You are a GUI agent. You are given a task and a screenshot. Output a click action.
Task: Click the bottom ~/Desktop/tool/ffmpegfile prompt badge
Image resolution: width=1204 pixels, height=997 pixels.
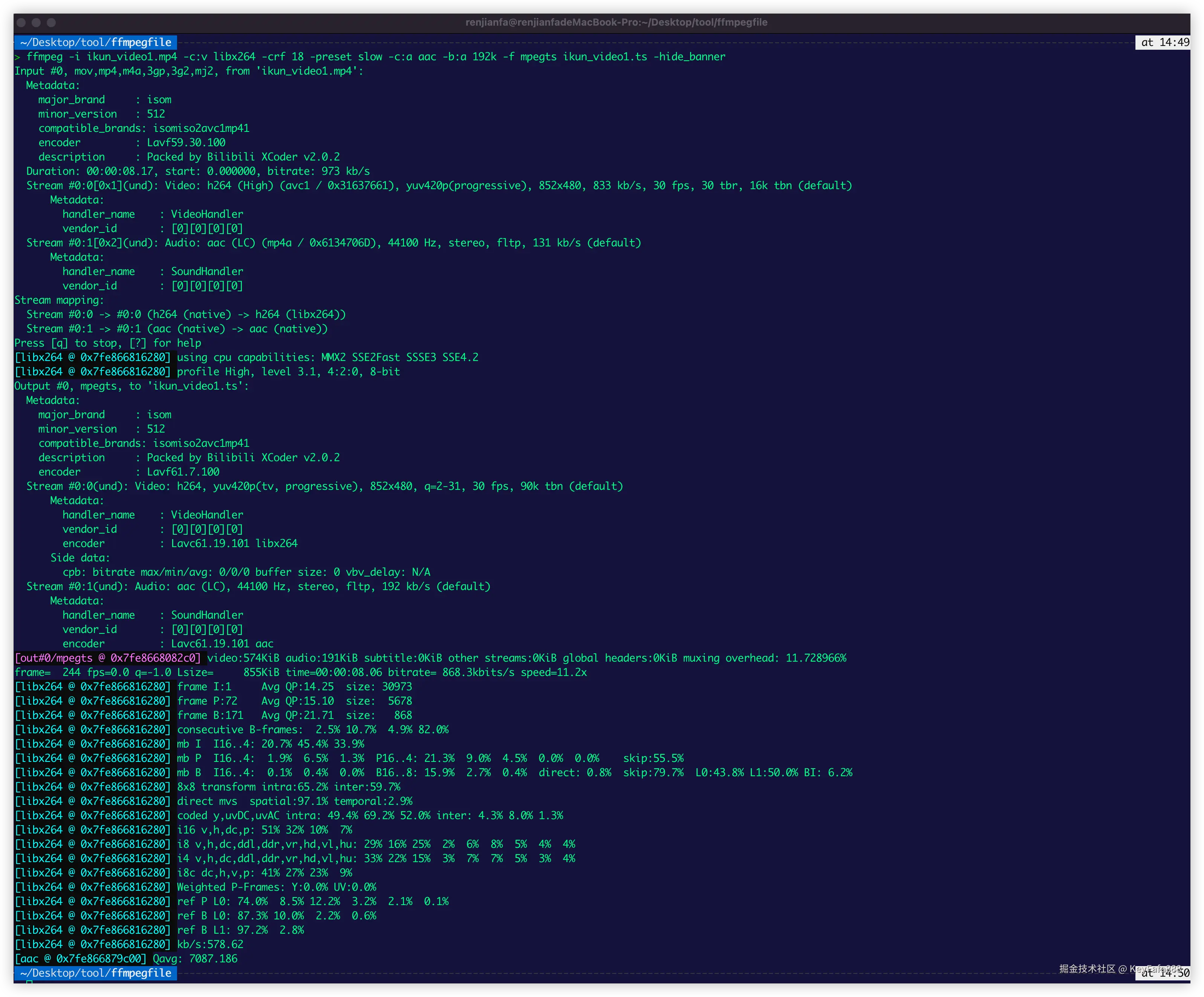(x=95, y=973)
